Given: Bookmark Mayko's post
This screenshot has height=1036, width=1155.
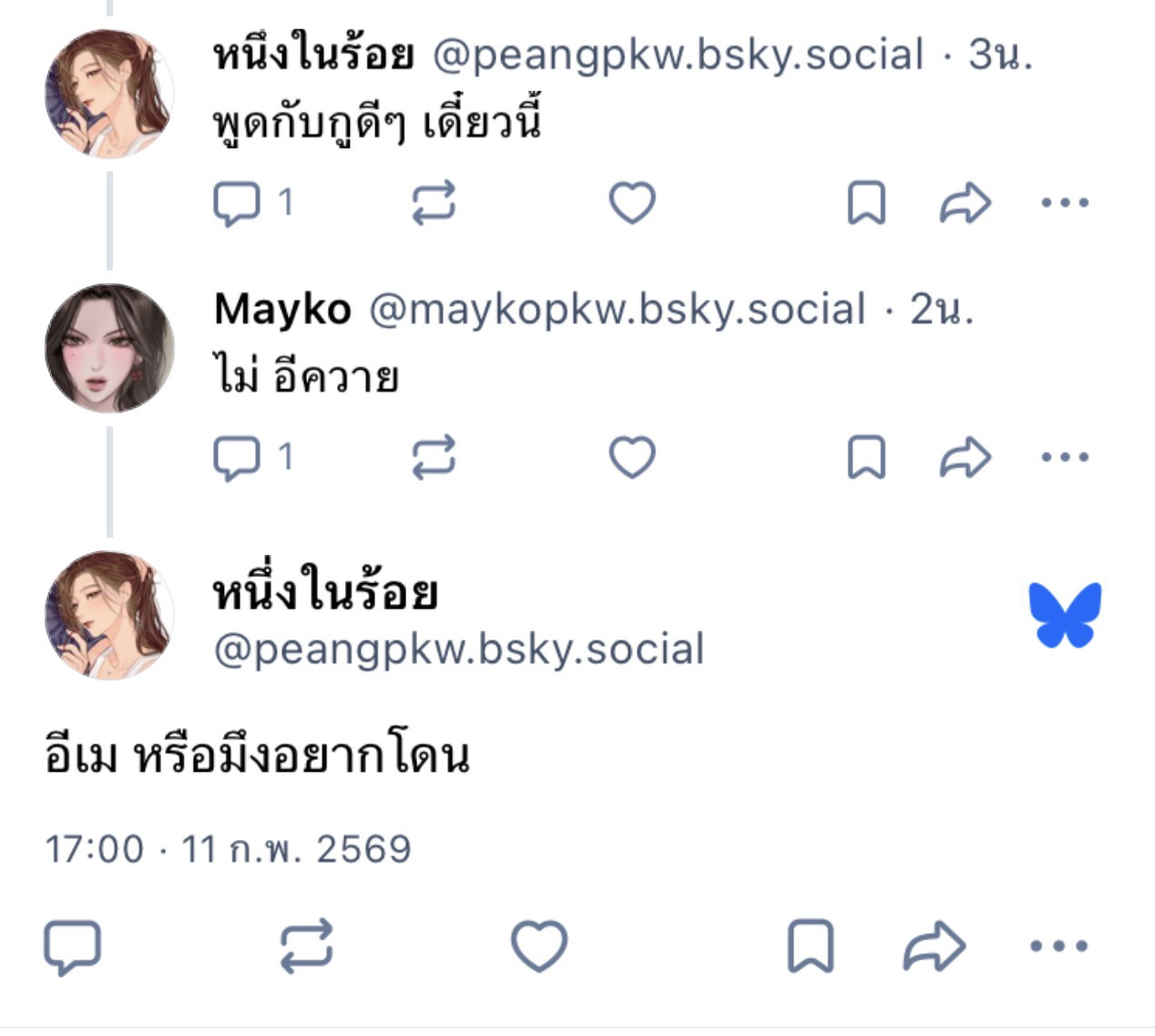Looking at the screenshot, I should click(866, 457).
